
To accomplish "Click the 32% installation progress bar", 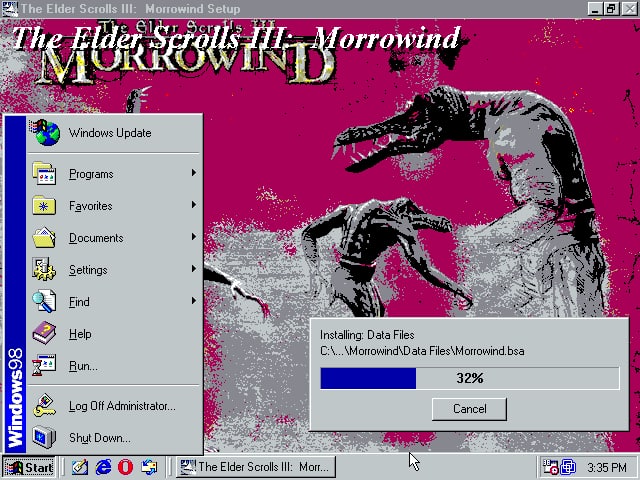I will pyautogui.click(x=470, y=378).
